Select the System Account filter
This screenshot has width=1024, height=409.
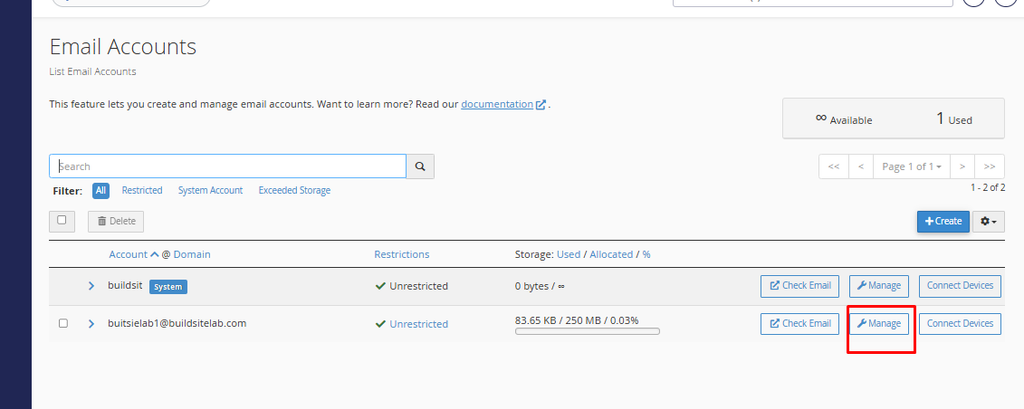[210, 190]
